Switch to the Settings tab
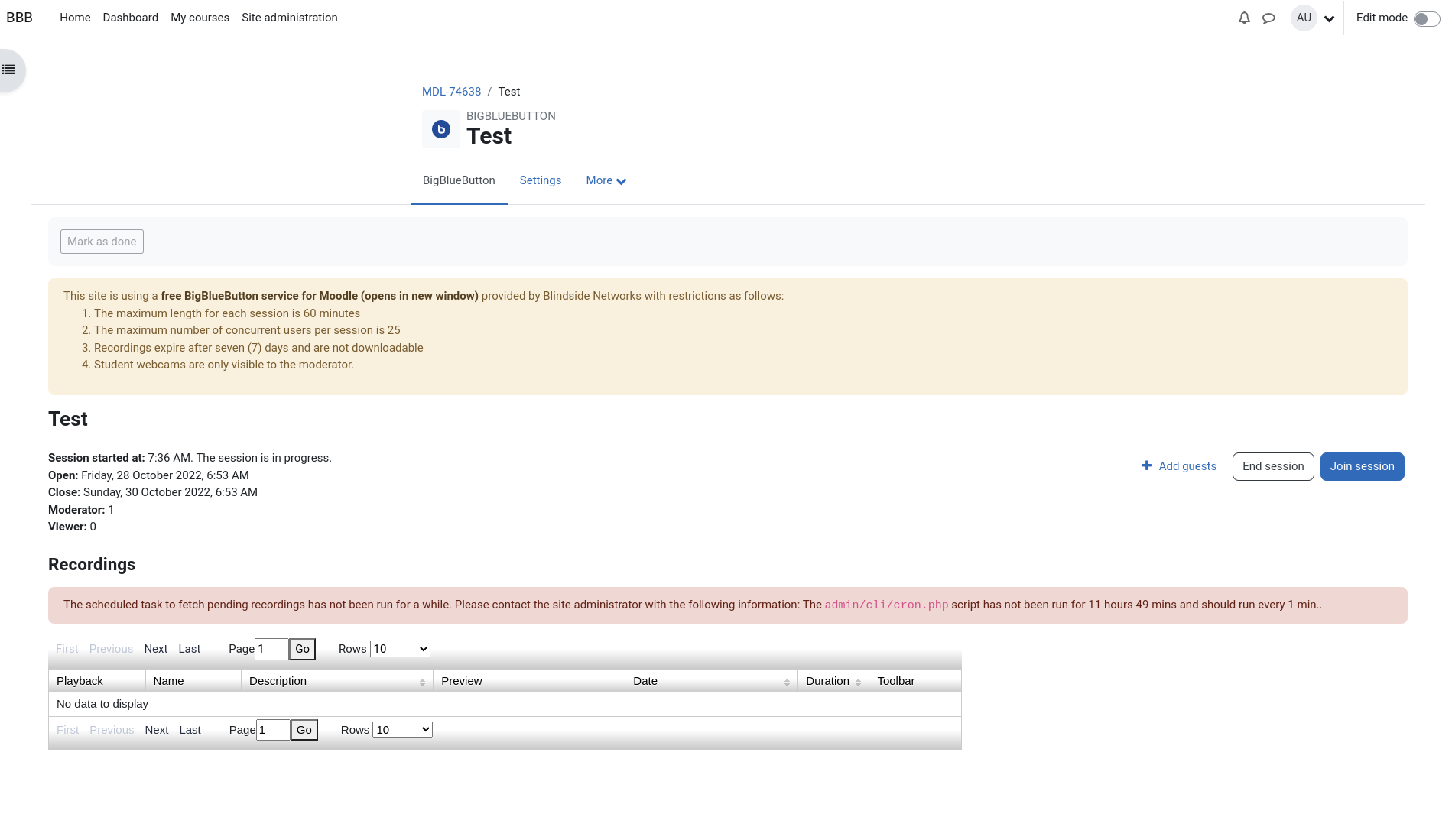Screen dimensions: 1452x840 (x=541, y=180)
